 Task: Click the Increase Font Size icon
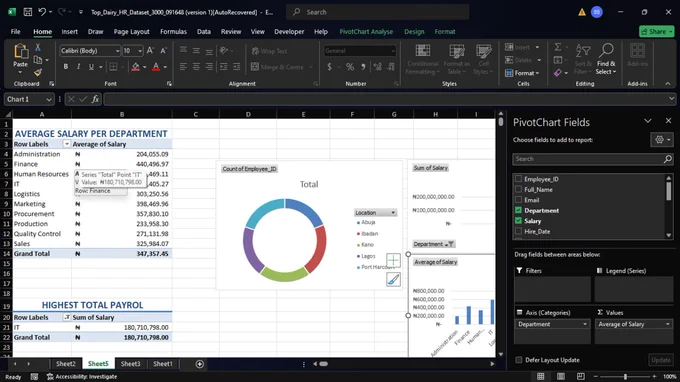[x=150, y=51]
